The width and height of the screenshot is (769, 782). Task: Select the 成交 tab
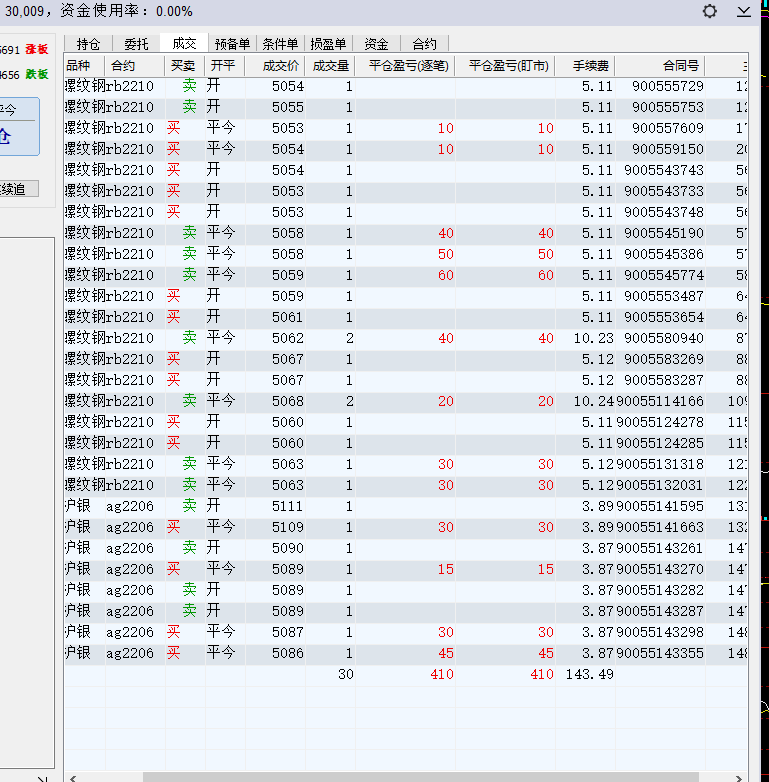click(x=184, y=43)
